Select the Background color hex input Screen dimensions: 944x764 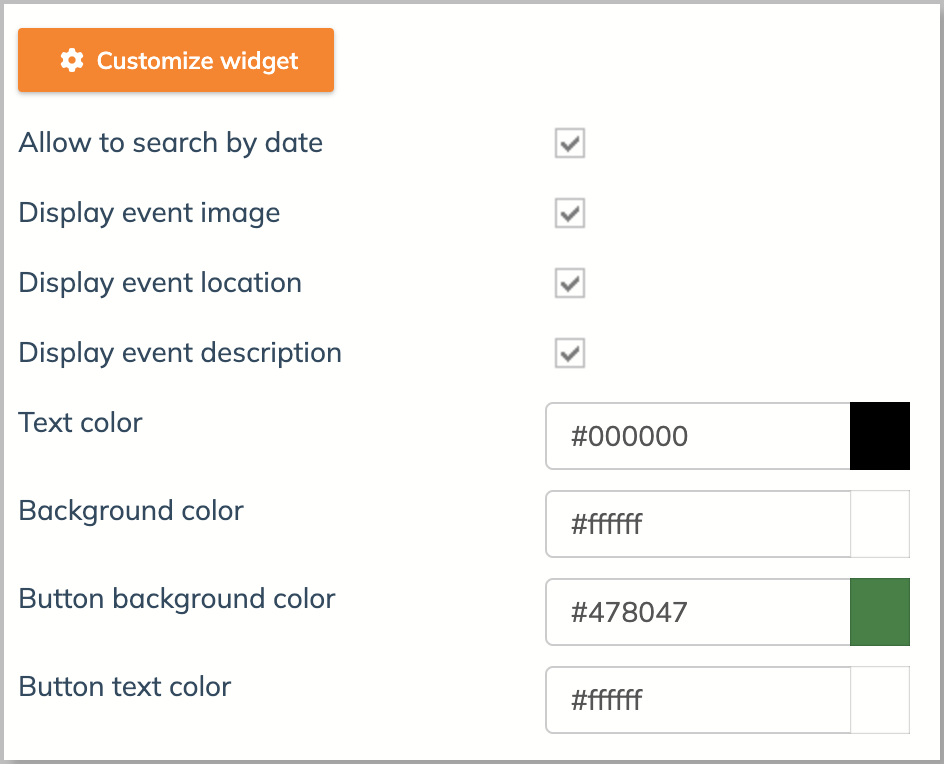coord(698,524)
